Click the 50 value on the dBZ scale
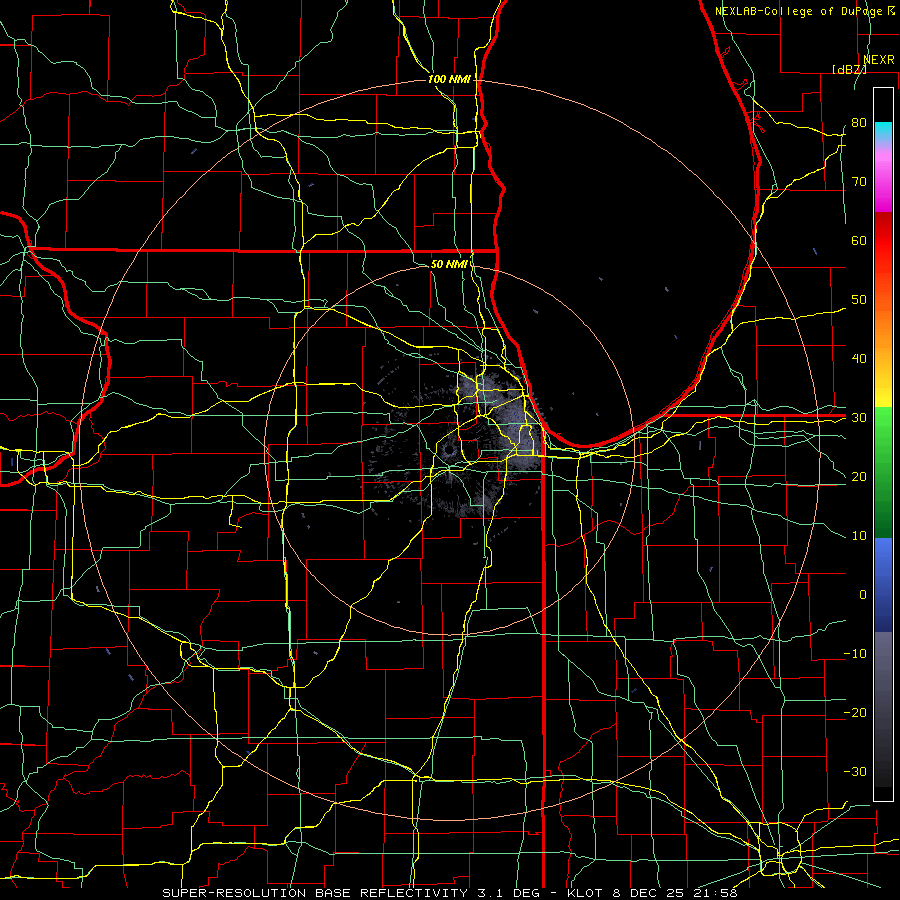Viewport: 900px width, 900px height. click(859, 300)
